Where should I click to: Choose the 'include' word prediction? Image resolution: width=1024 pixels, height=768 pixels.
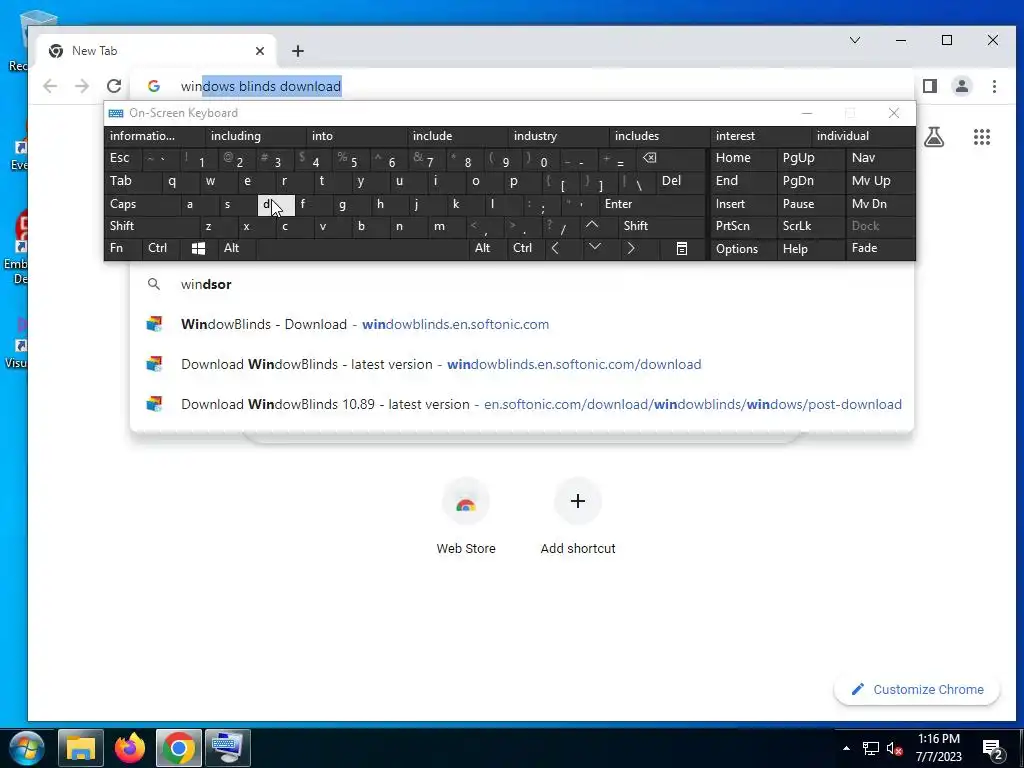click(457, 136)
